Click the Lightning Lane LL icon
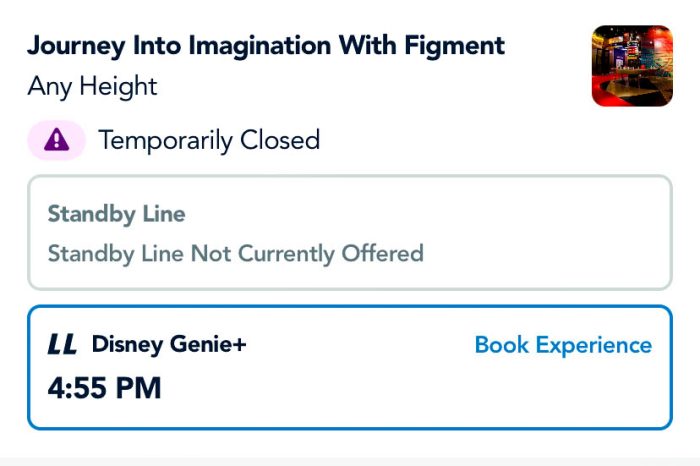 point(62,345)
